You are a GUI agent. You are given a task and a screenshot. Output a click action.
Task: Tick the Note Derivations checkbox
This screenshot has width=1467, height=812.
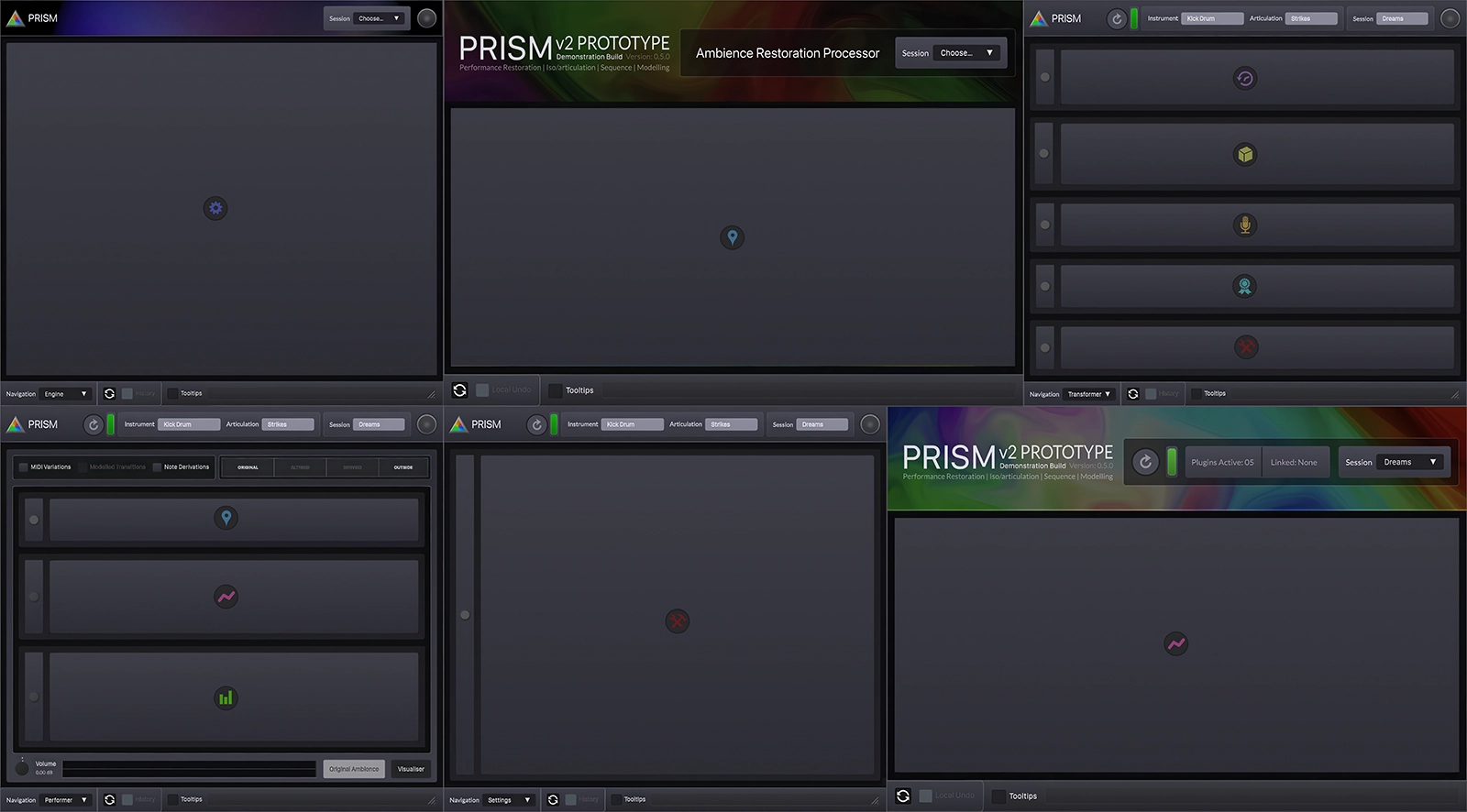pyautogui.click(x=157, y=467)
